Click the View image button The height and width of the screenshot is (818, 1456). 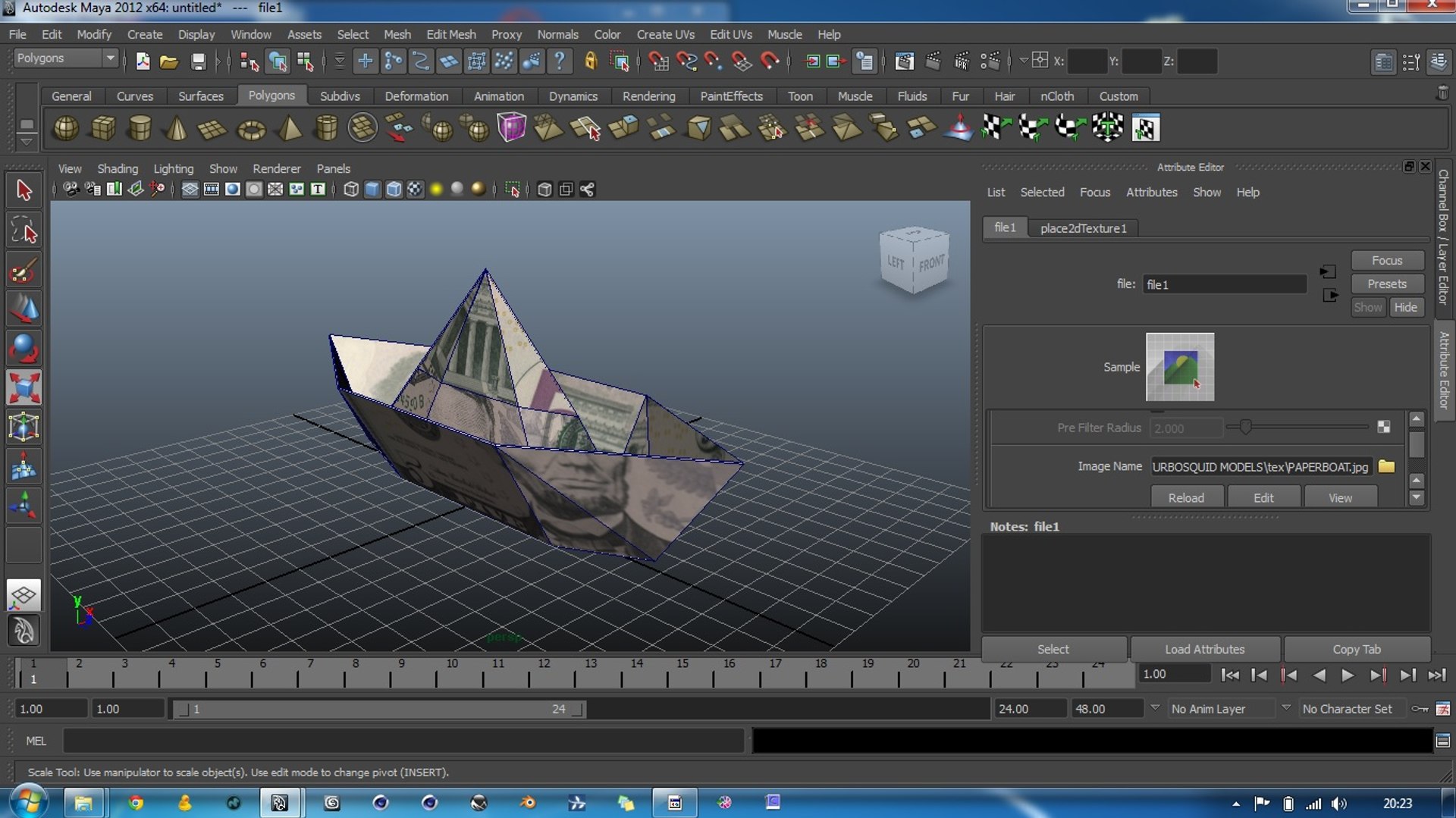1340,497
